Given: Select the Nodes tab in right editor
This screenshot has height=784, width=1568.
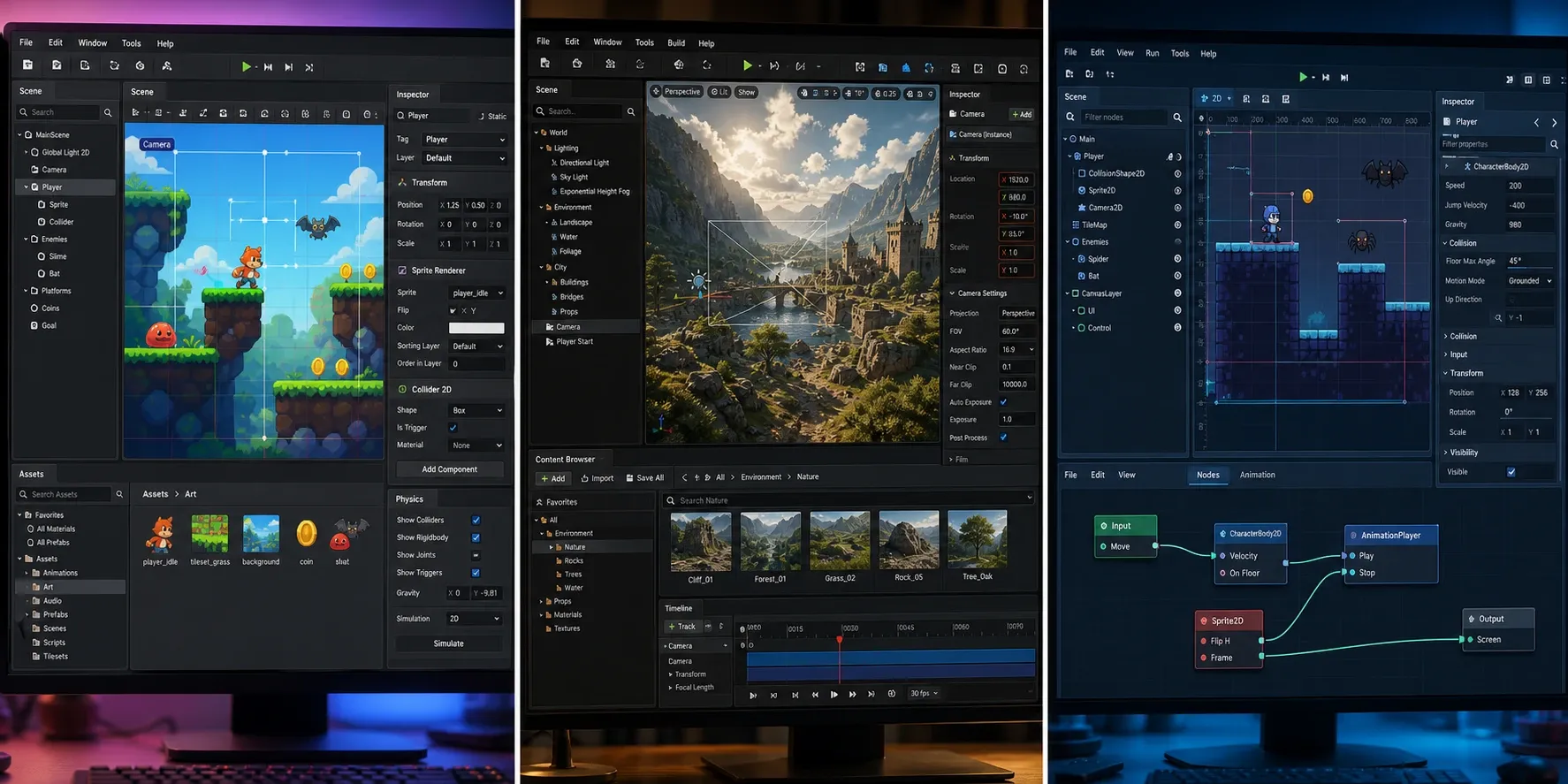Looking at the screenshot, I should [1208, 475].
